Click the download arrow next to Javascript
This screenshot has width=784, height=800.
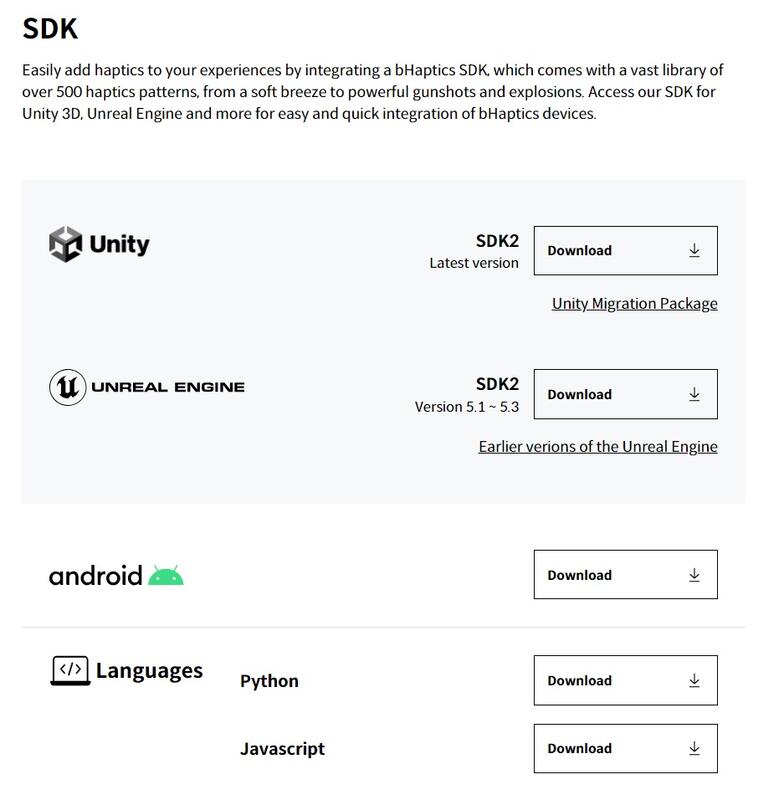tap(692, 747)
